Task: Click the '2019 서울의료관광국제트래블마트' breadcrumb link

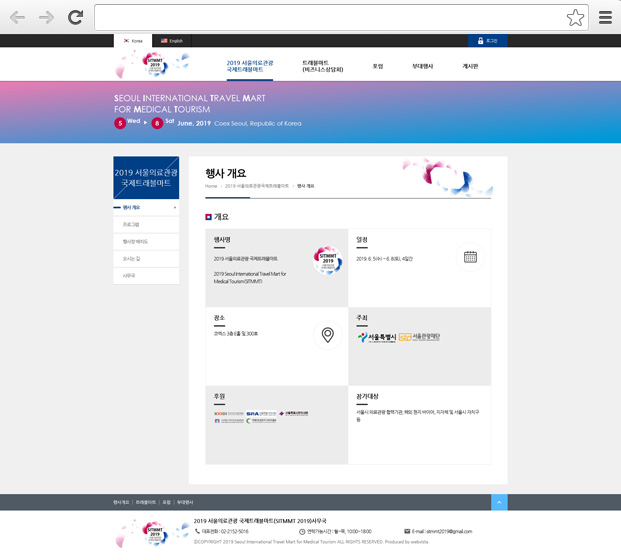Action: click(257, 186)
